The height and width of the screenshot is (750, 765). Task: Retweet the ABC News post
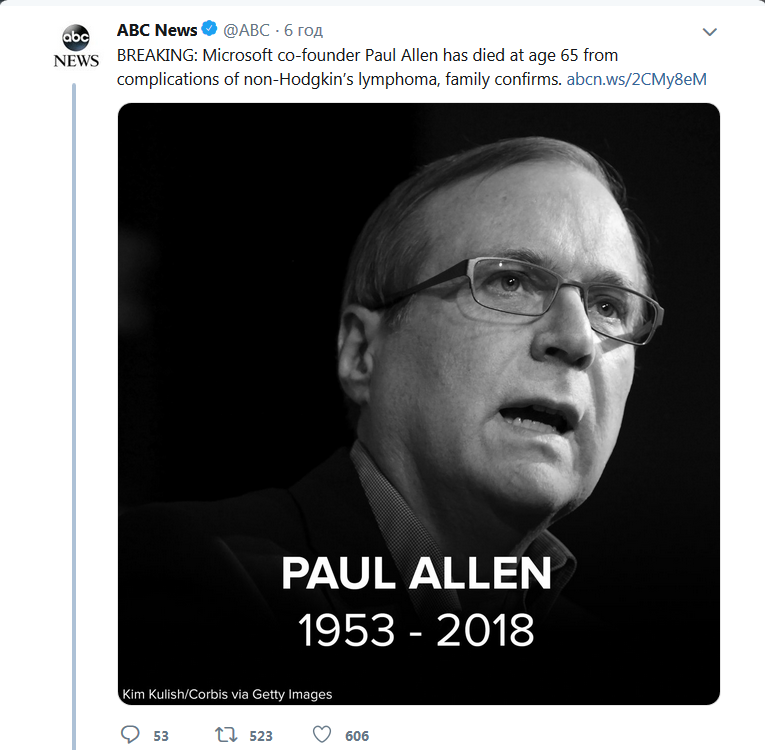click(x=226, y=735)
